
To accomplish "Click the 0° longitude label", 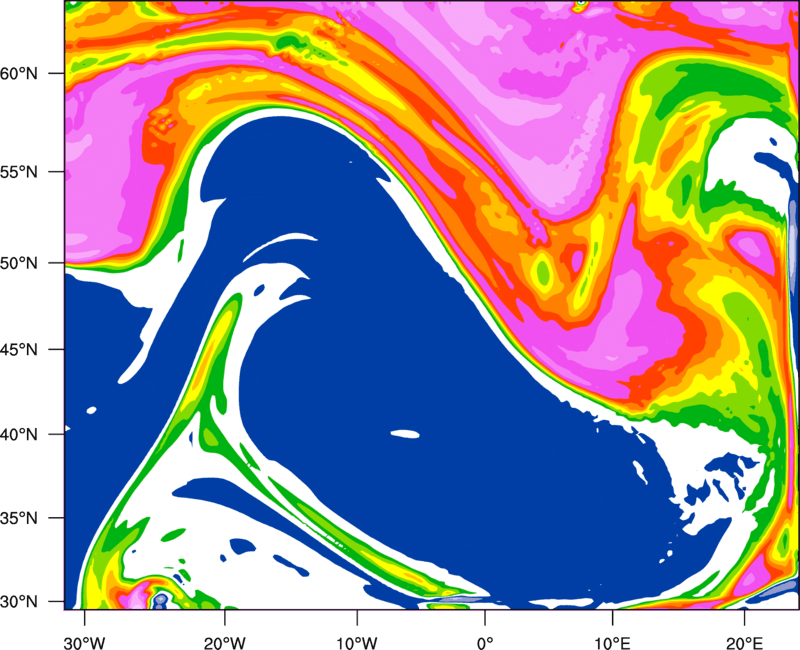I will [x=485, y=643].
